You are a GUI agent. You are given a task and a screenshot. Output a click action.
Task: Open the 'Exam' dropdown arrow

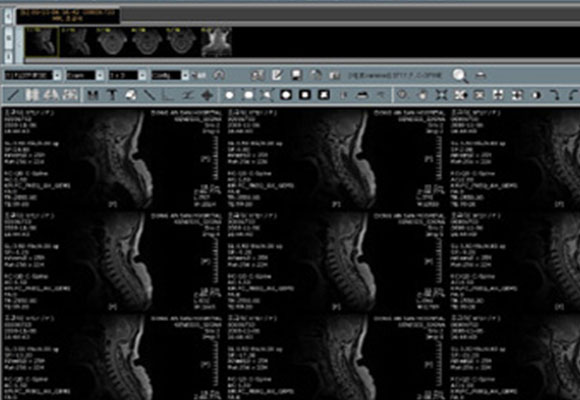(x=100, y=75)
